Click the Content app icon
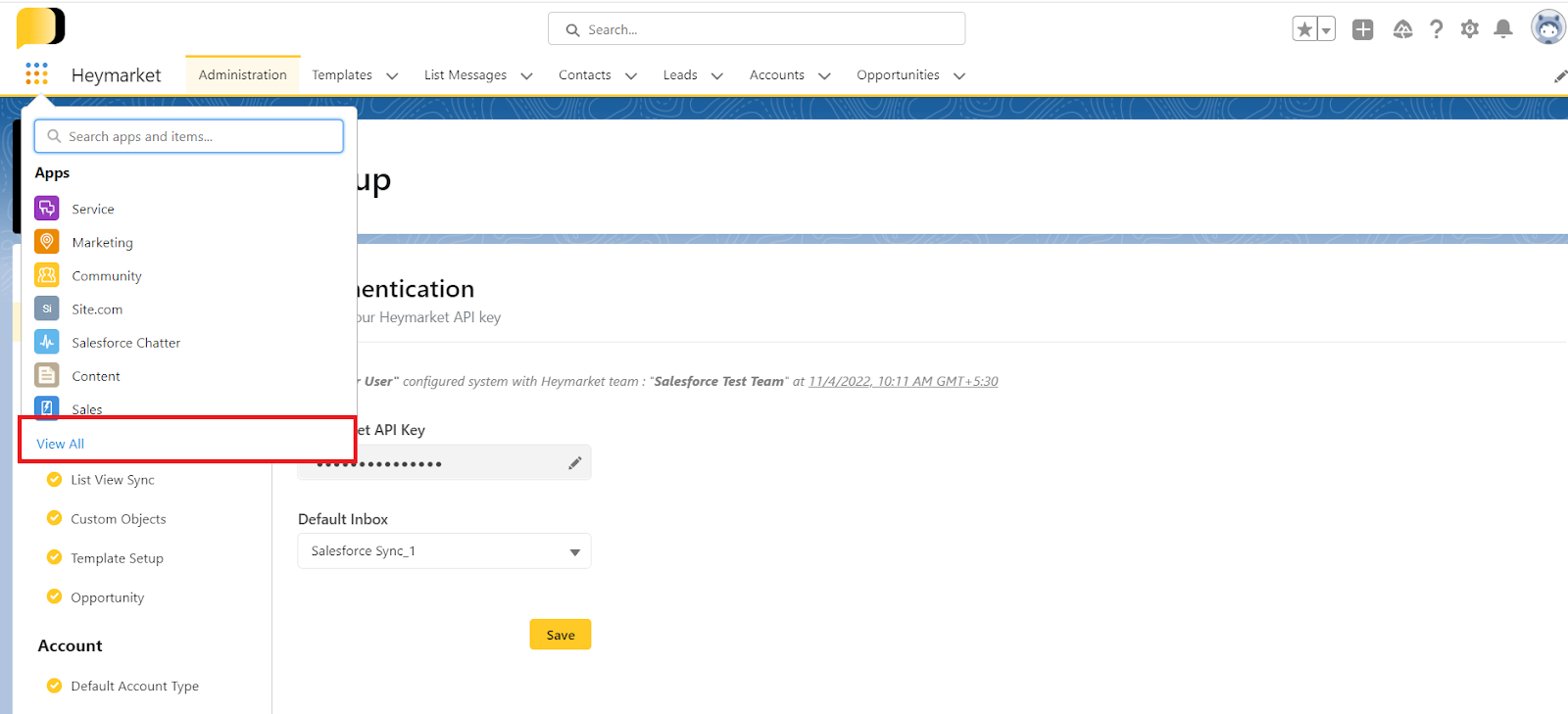 [x=47, y=375]
